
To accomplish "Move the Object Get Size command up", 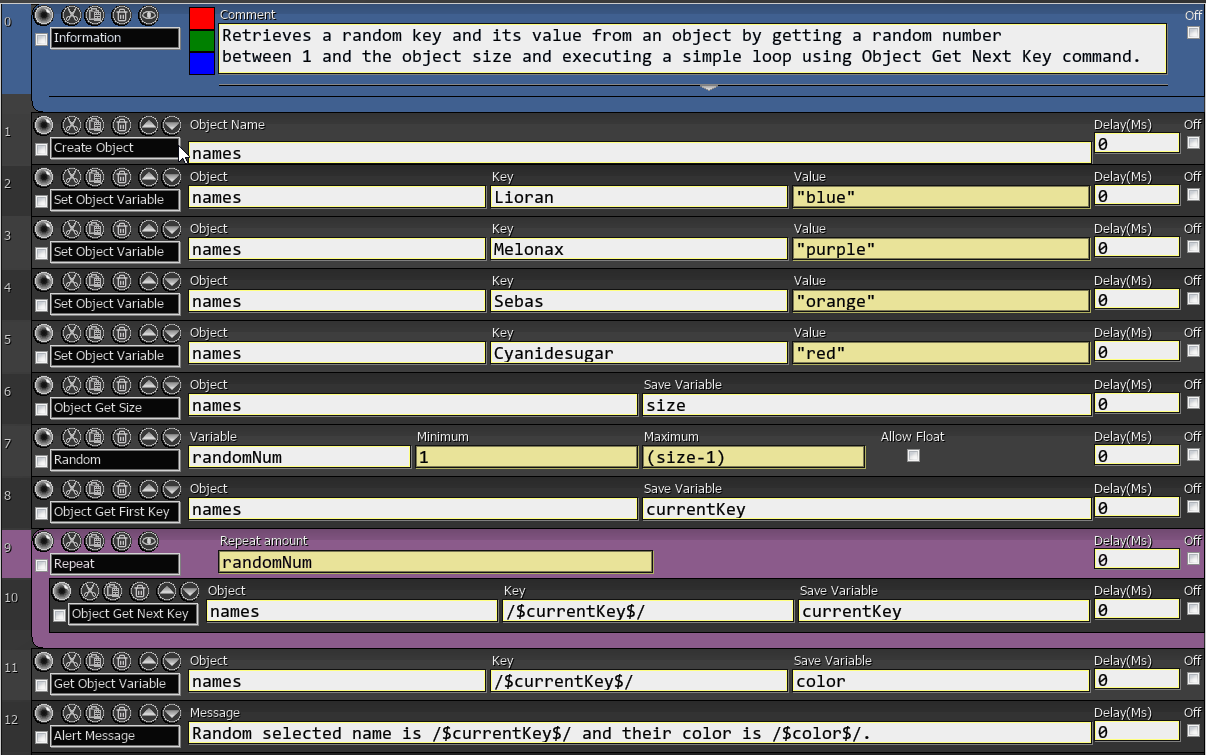I will [149, 385].
